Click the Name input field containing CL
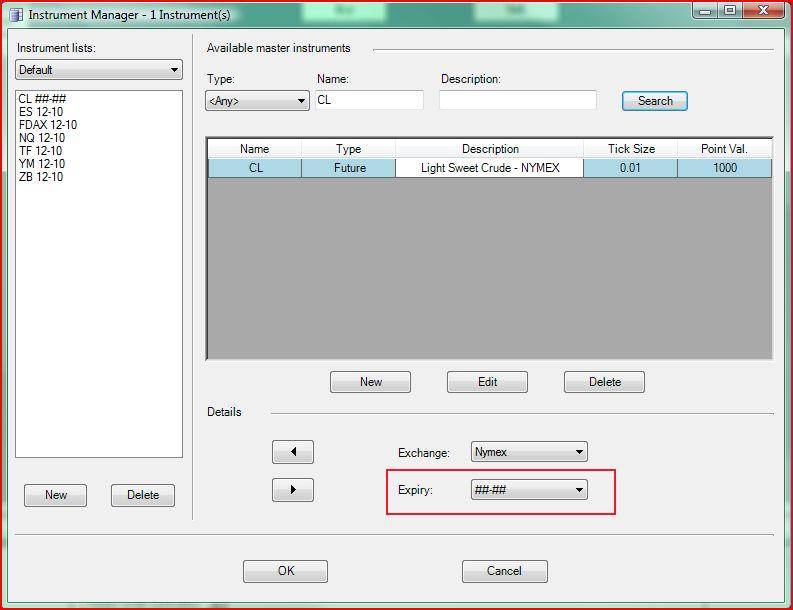The width and height of the screenshot is (793, 610). click(x=369, y=100)
